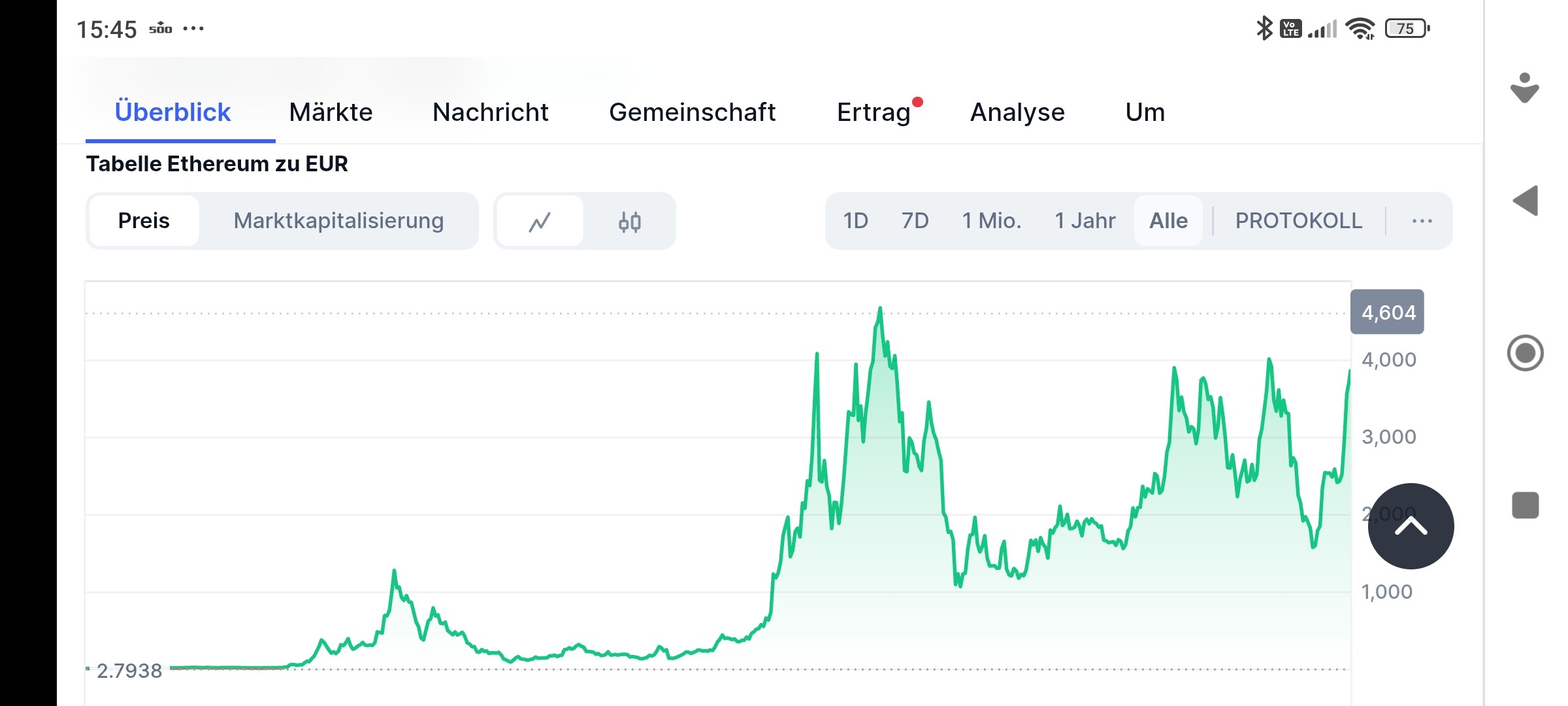
Task: Click the 3,000 axis label
Action: coord(1388,437)
